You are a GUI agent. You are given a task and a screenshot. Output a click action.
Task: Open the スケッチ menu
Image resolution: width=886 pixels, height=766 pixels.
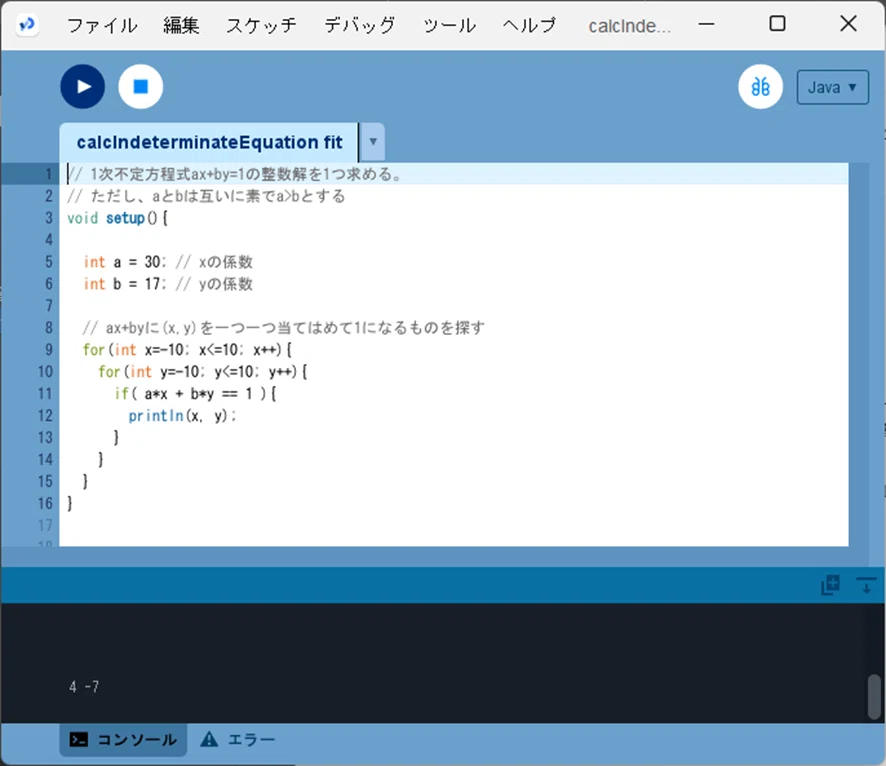262,25
